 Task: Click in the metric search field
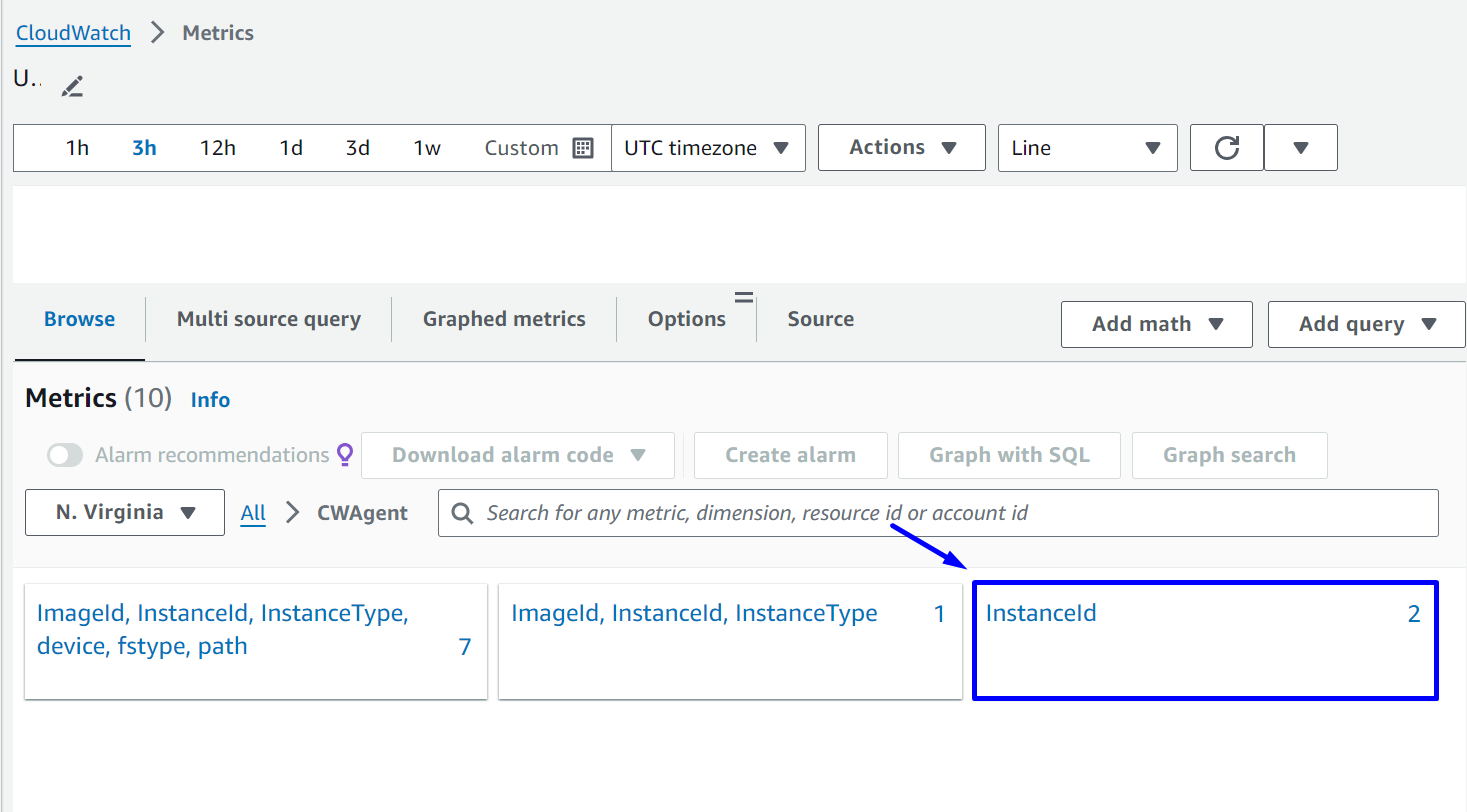tap(950, 513)
